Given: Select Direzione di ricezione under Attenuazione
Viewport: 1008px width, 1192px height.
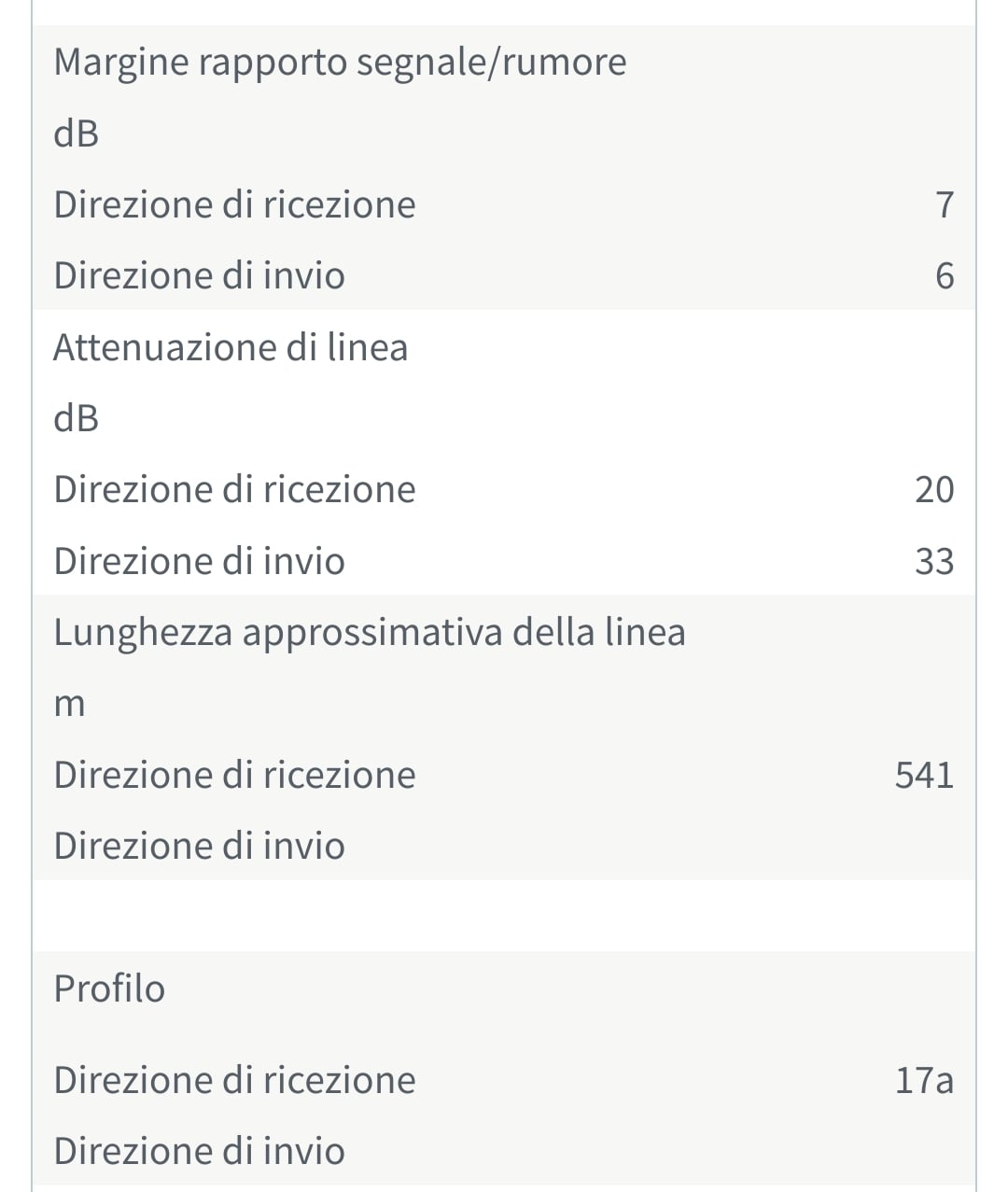Looking at the screenshot, I should tap(234, 489).
